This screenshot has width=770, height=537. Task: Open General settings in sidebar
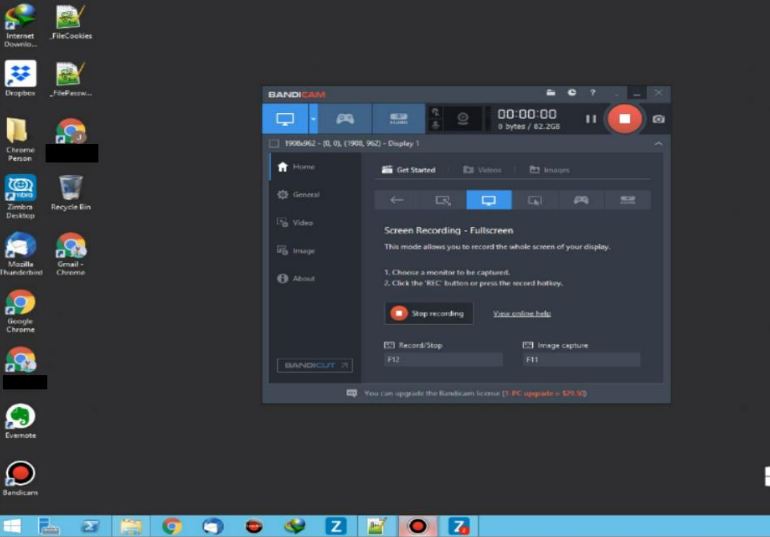[316, 195]
